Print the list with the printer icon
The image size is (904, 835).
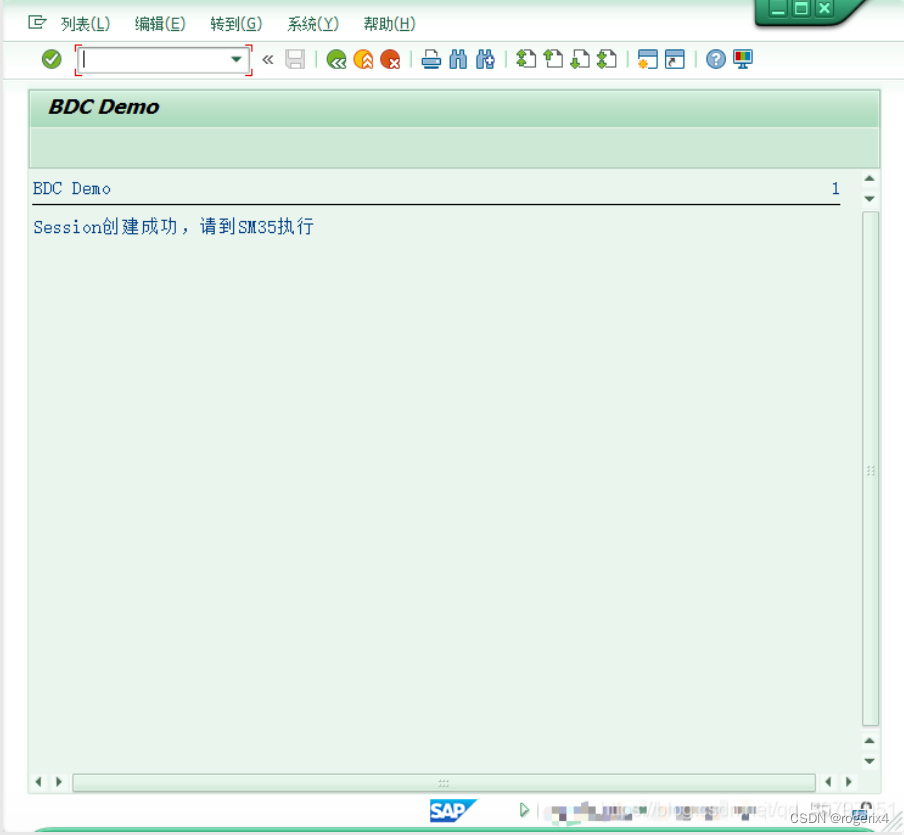431,59
